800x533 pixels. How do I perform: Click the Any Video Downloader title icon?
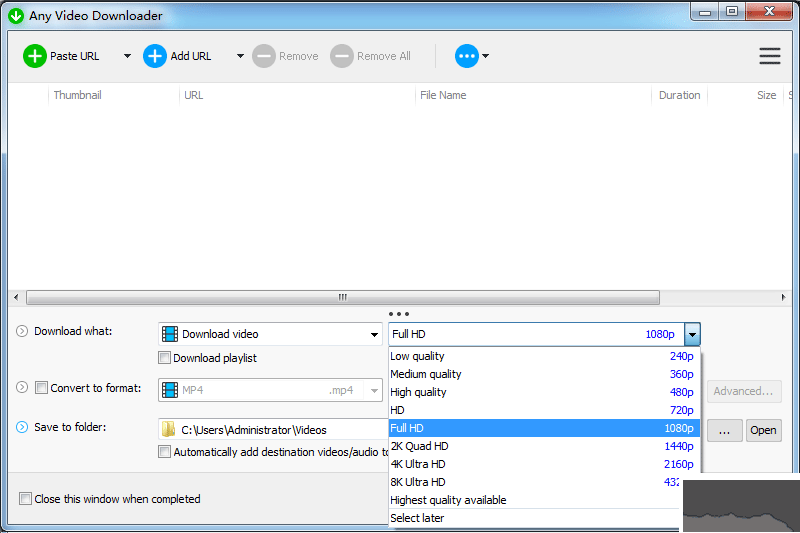point(16,16)
